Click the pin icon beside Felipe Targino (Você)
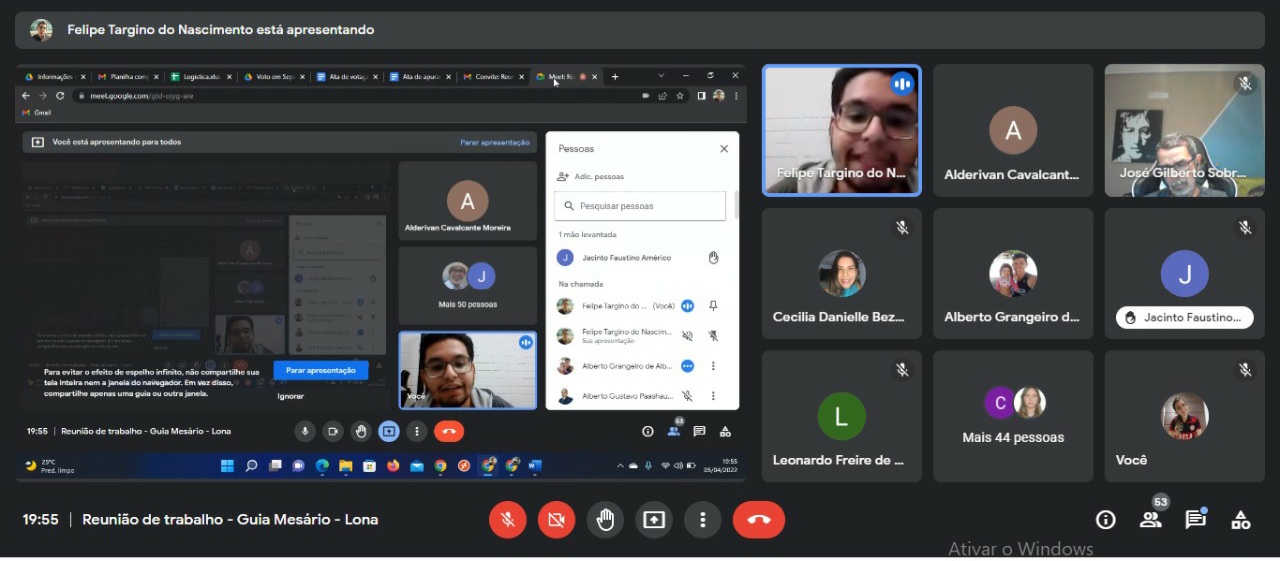 pyautogui.click(x=713, y=306)
